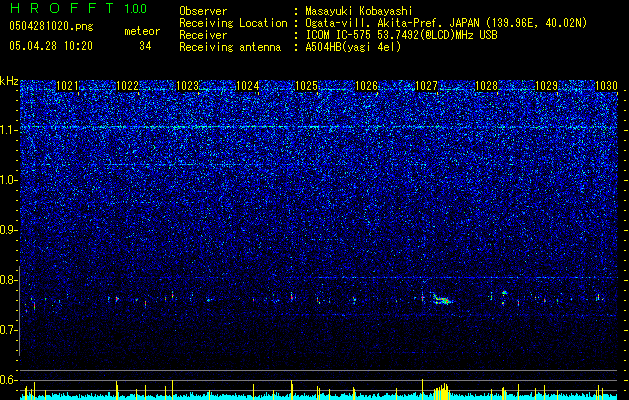Click the receiver text ICOM IC-575
This screenshot has width=629, height=400.
338,35
